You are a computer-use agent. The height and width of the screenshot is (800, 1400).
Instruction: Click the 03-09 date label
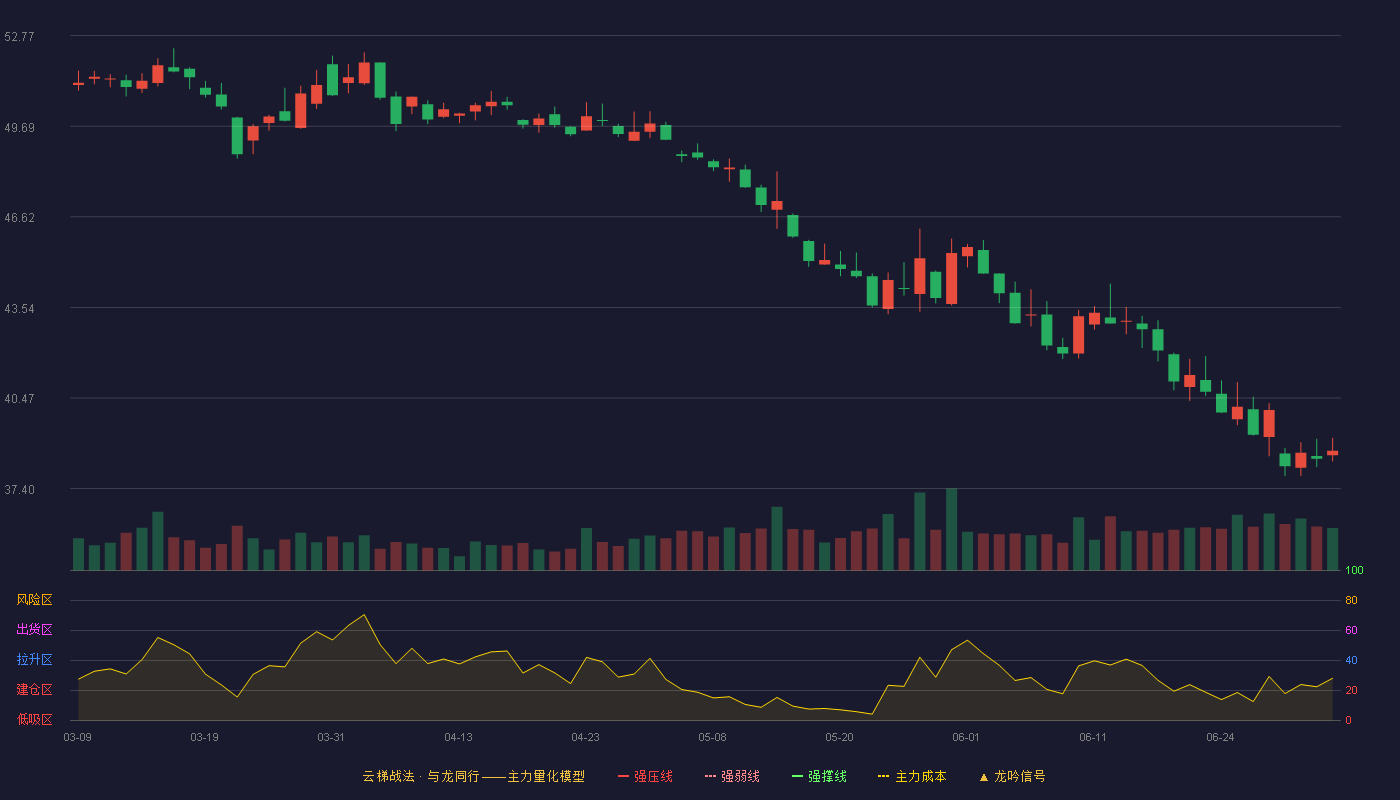78,737
